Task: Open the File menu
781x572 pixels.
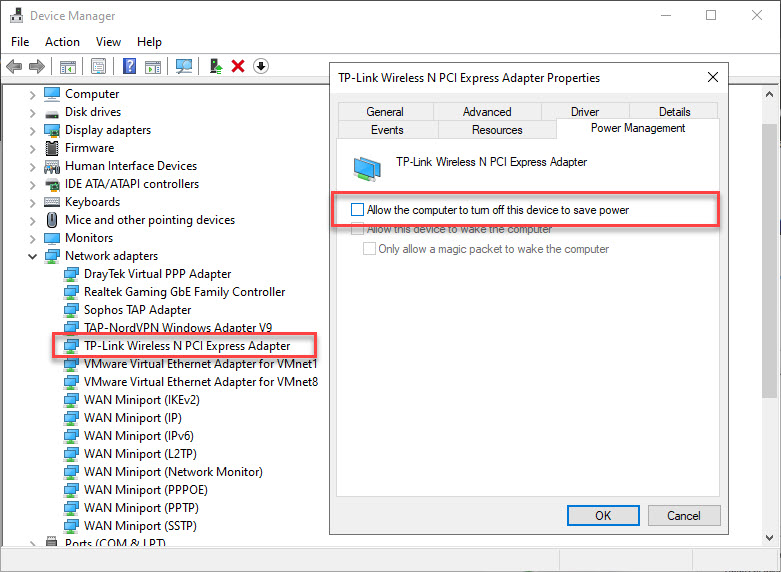Action: pyautogui.click(x=20, y=42)
